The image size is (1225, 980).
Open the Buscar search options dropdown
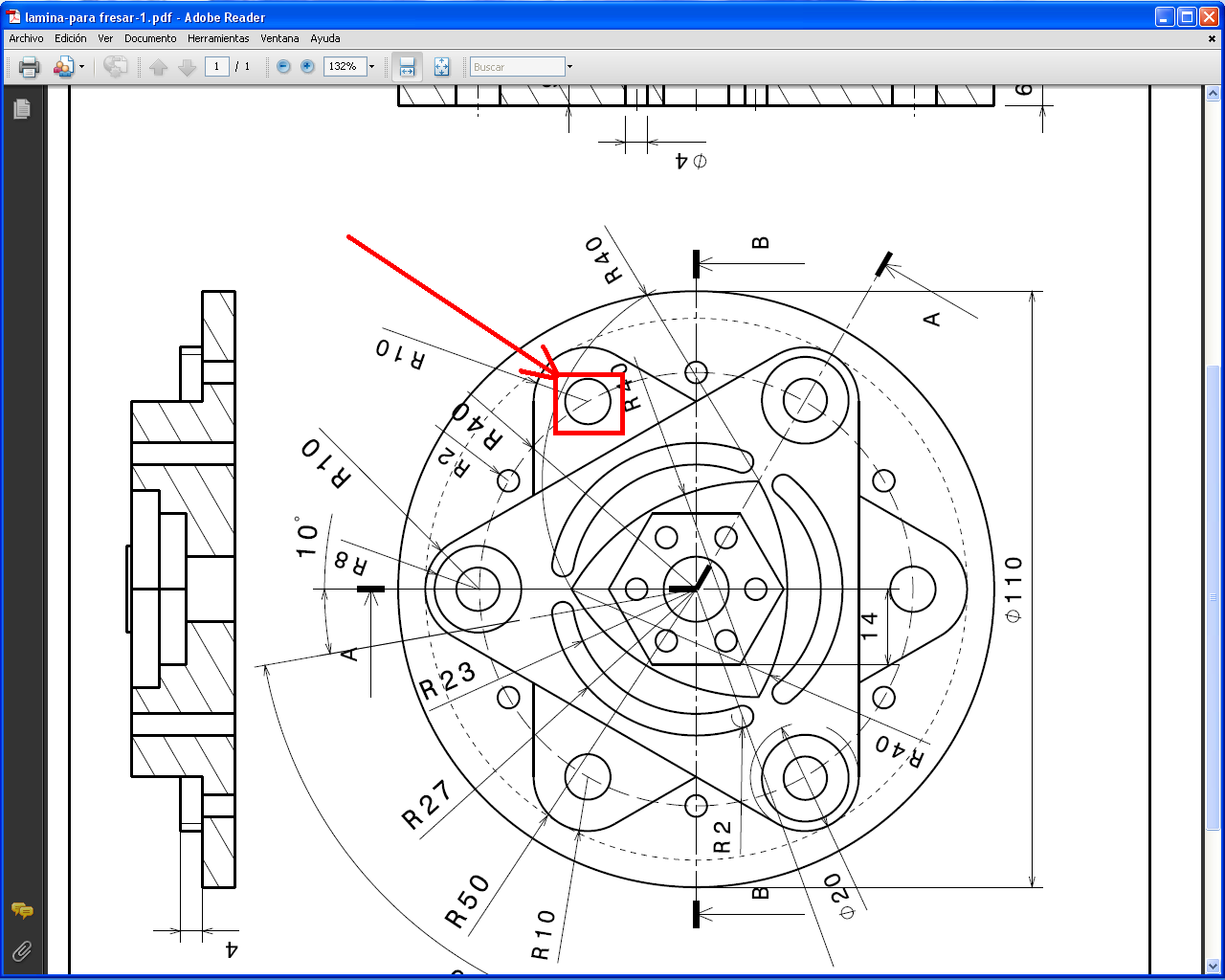tap(569, 67)
